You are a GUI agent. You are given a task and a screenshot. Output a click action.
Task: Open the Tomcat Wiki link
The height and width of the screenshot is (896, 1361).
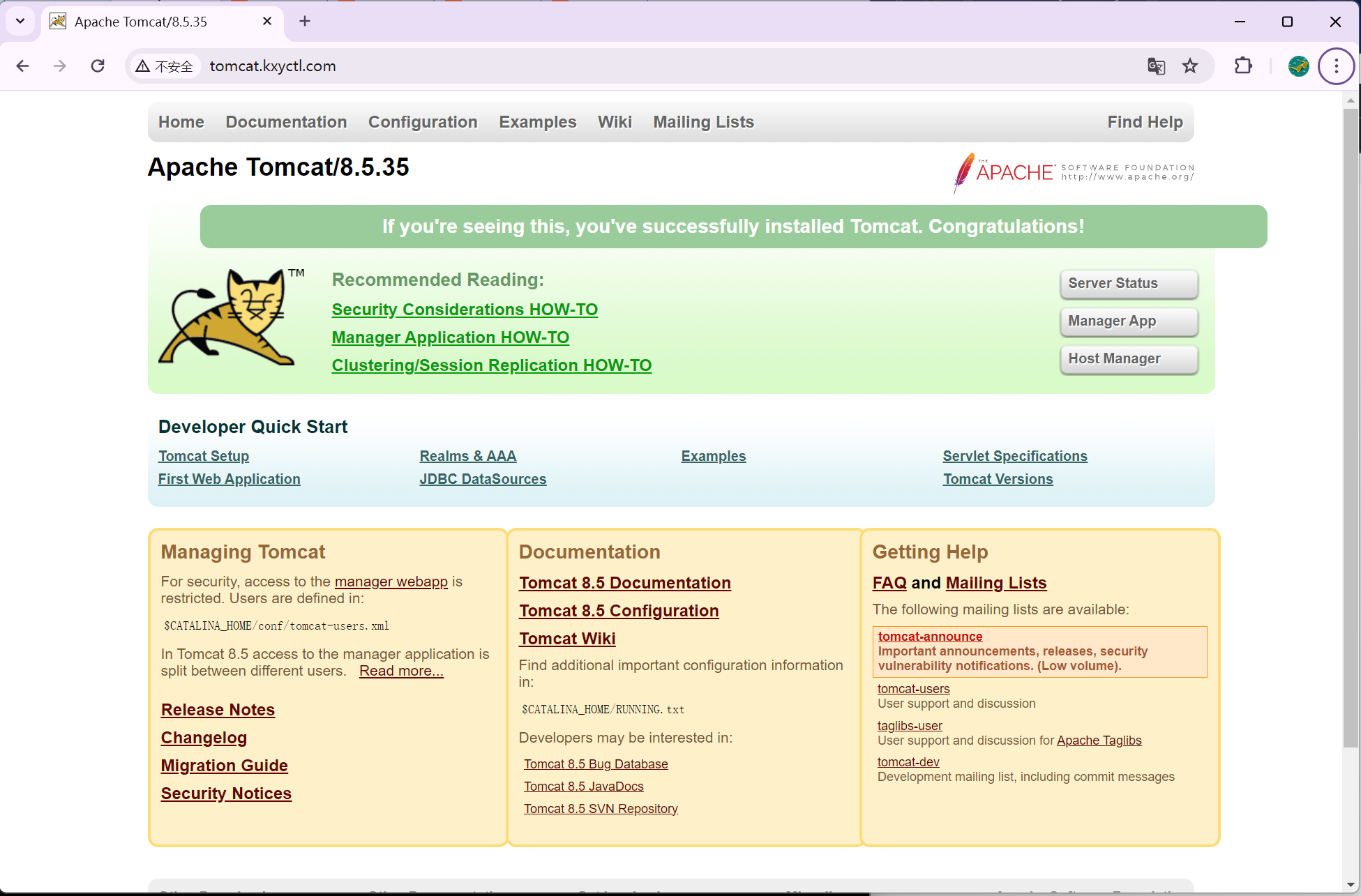pos(567,639)
